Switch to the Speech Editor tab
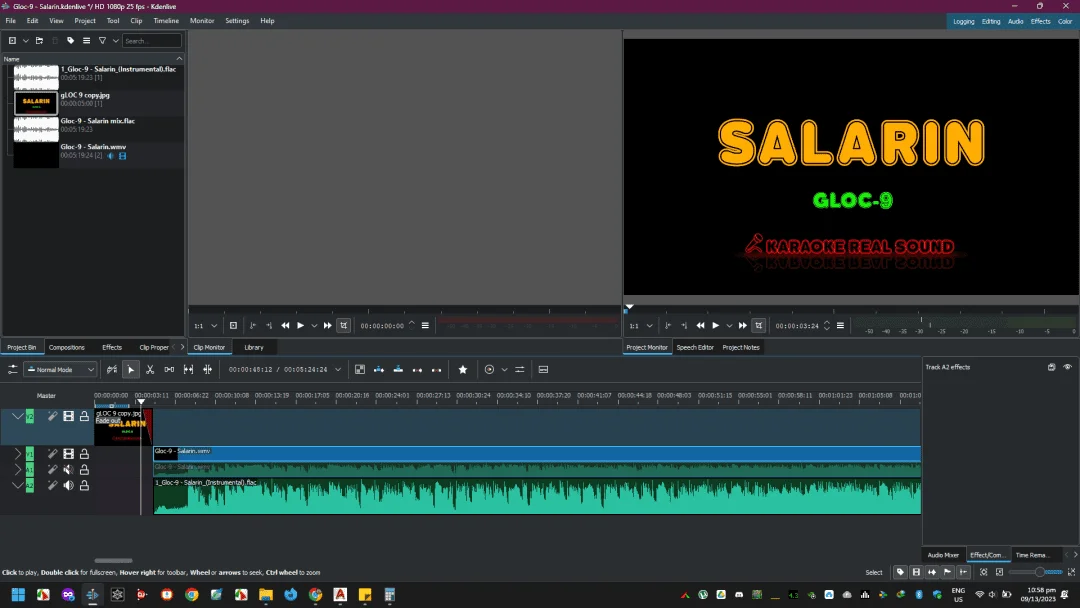Viewport: 1080px width, 608px height. tap(695, 348)
